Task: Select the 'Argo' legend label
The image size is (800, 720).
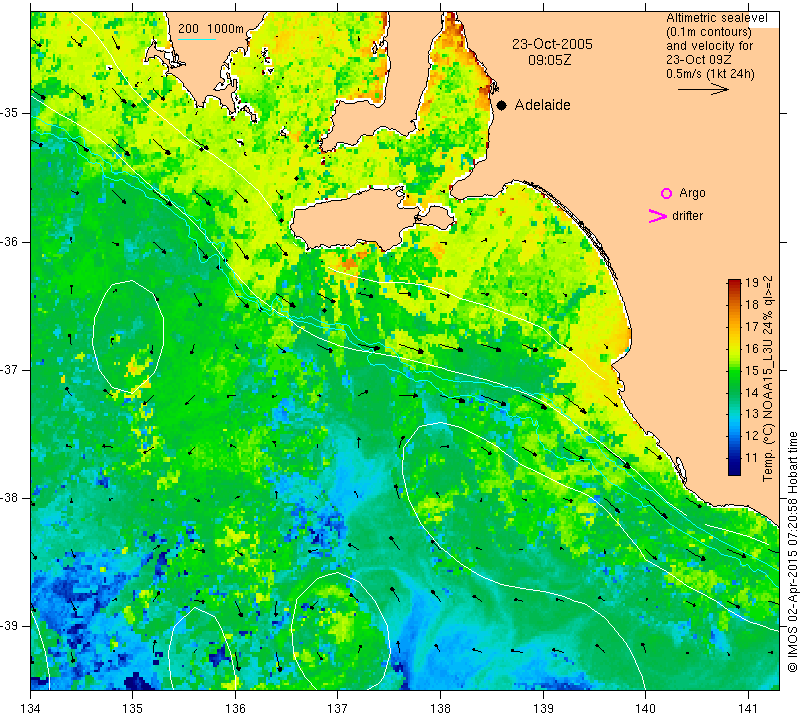Action: coord(692,193)
